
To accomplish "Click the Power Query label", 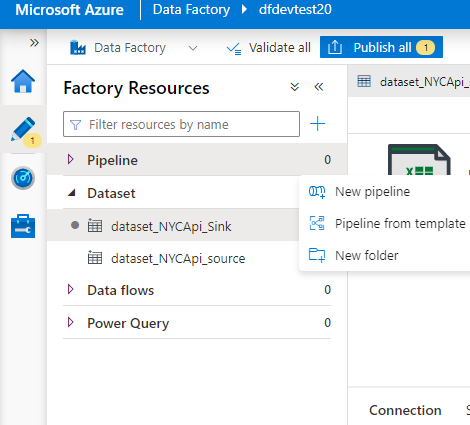I will coord(128,323).
